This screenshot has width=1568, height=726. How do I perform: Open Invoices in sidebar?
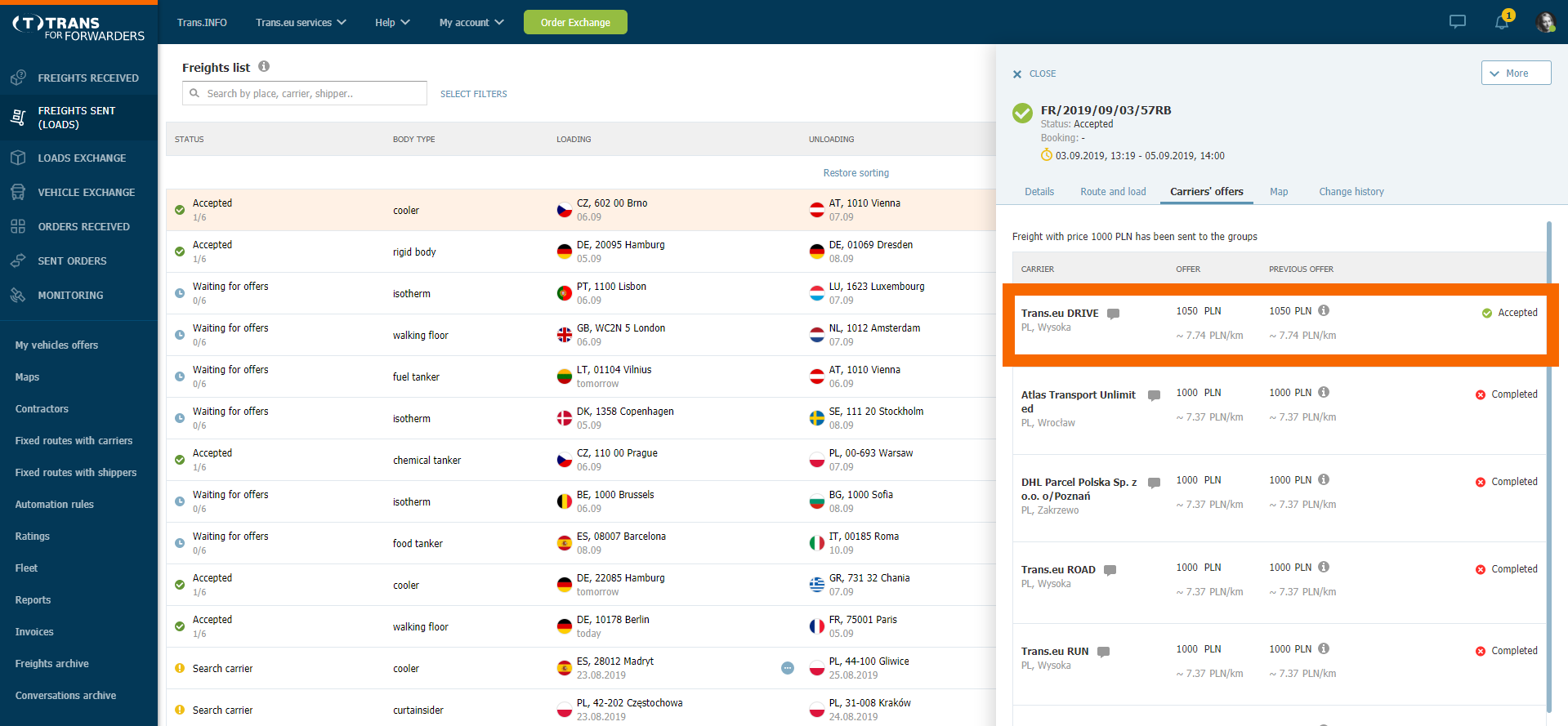[x=34, y=631]
